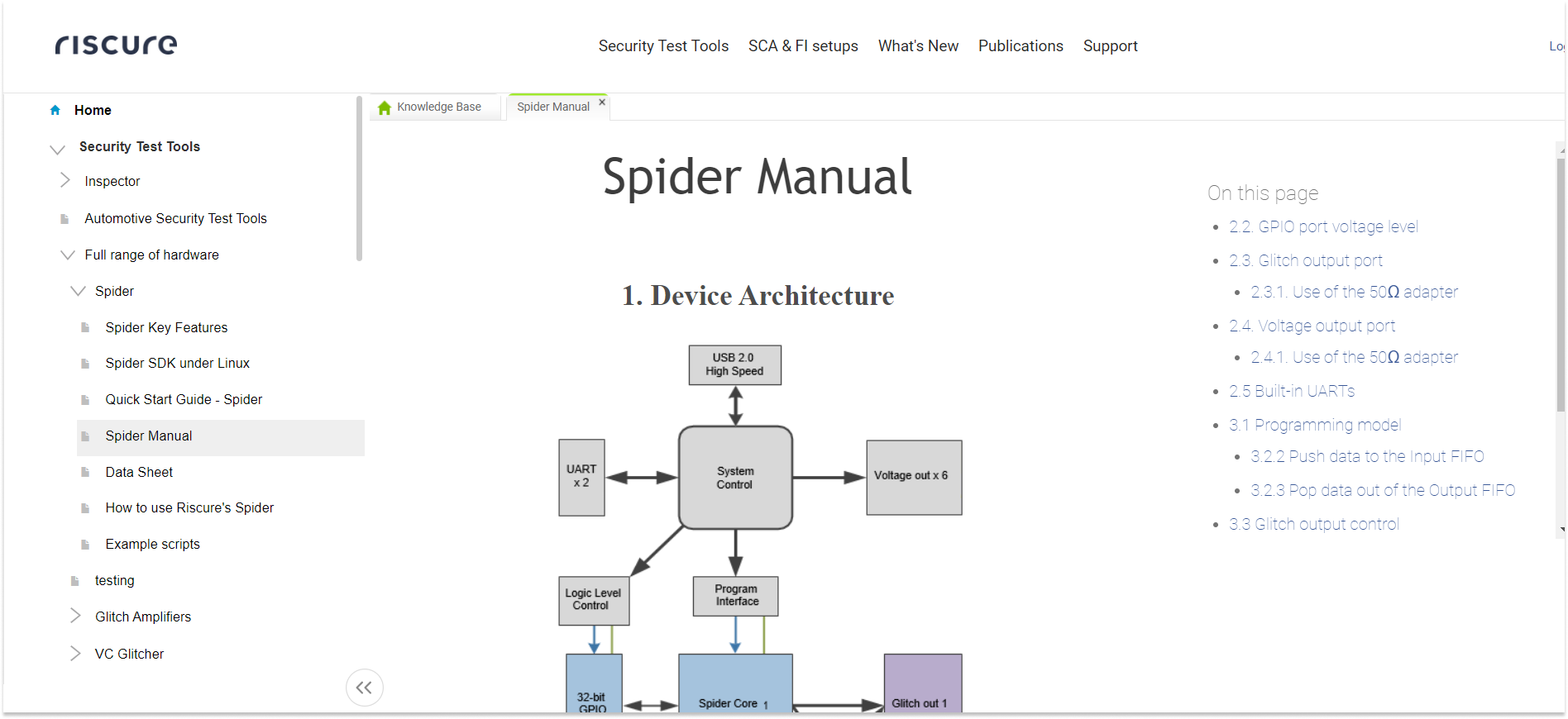This screenshot has height=719, width=1568.
Task: Open Spider Key Features page
Action: (166, 328)
